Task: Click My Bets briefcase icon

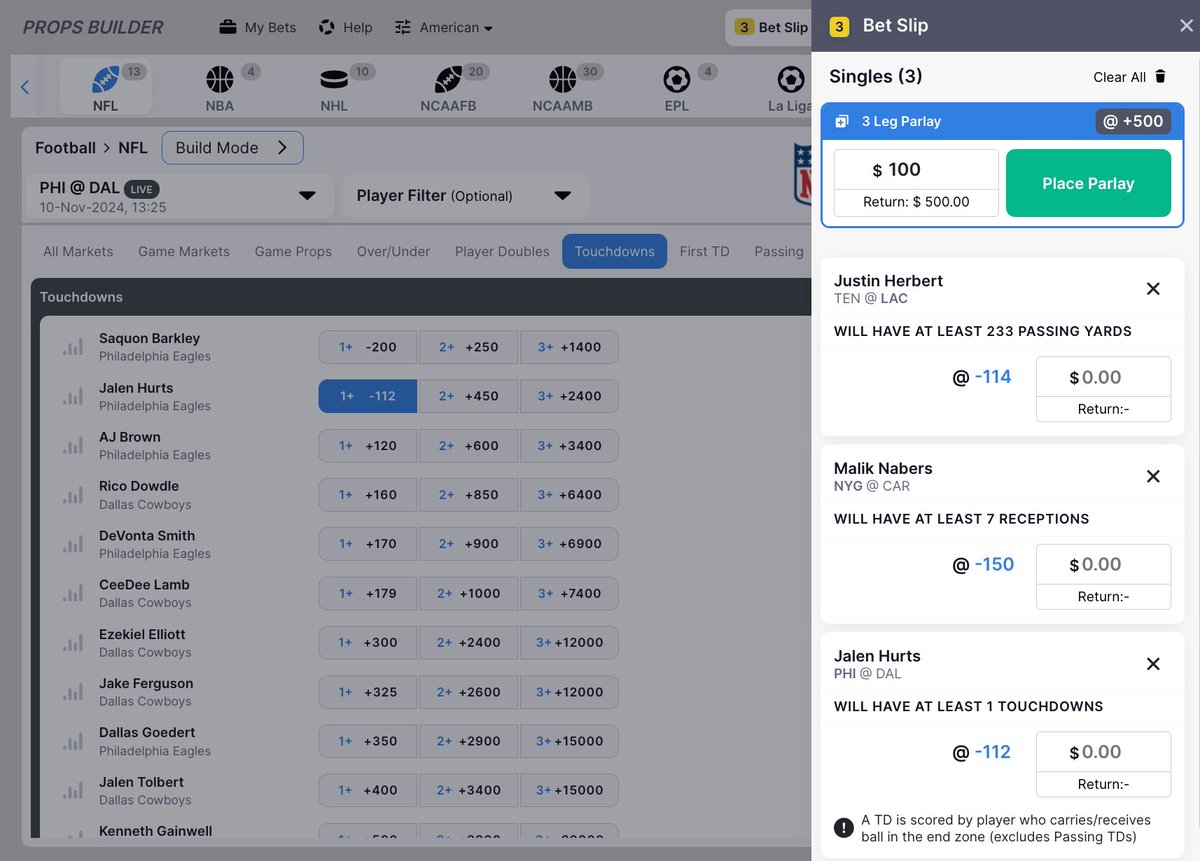Action: (x=228, y=27)
